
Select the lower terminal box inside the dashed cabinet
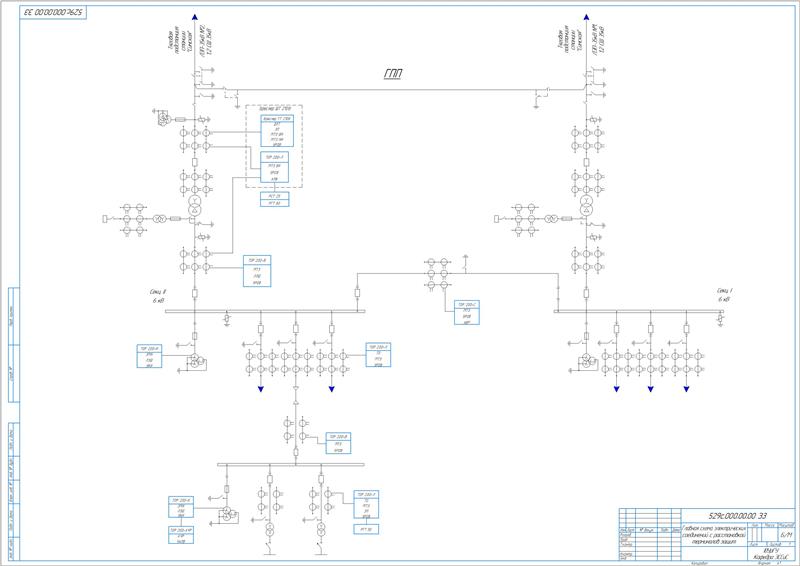point(274,167)
